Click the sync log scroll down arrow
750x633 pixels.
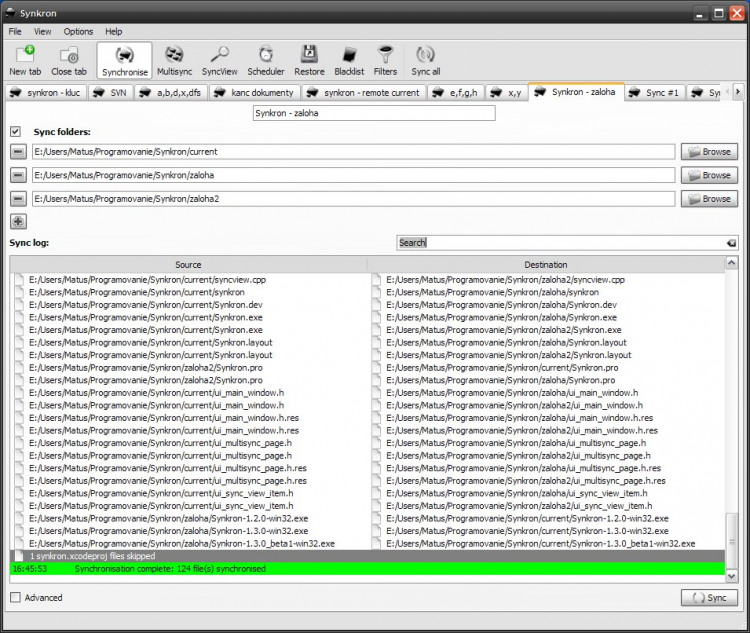(x=731, y=577)
